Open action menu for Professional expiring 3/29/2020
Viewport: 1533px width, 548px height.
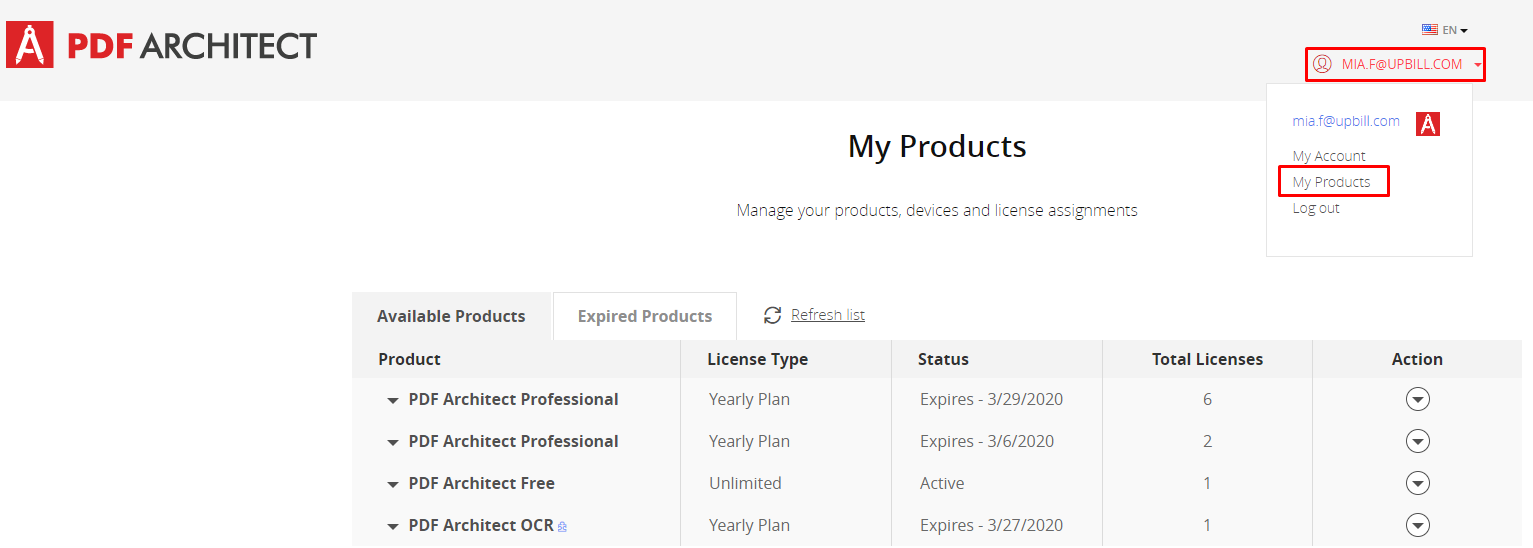point(1417,399)
